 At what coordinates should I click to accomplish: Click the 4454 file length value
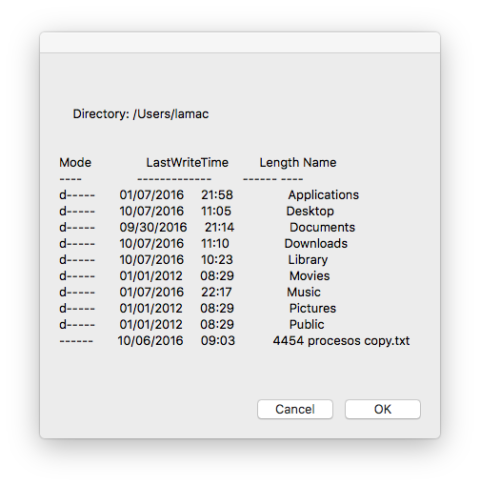288,341
